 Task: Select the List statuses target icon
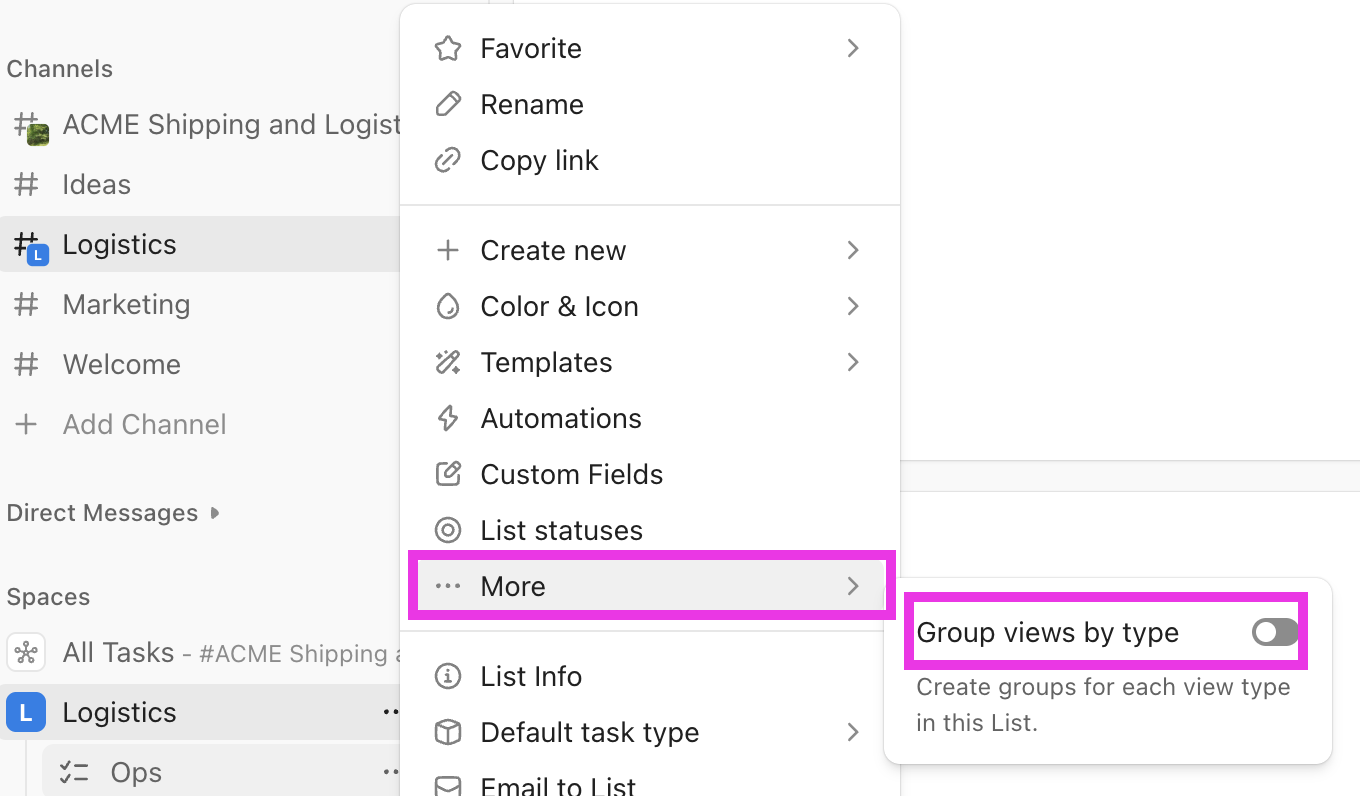(448, 530)
